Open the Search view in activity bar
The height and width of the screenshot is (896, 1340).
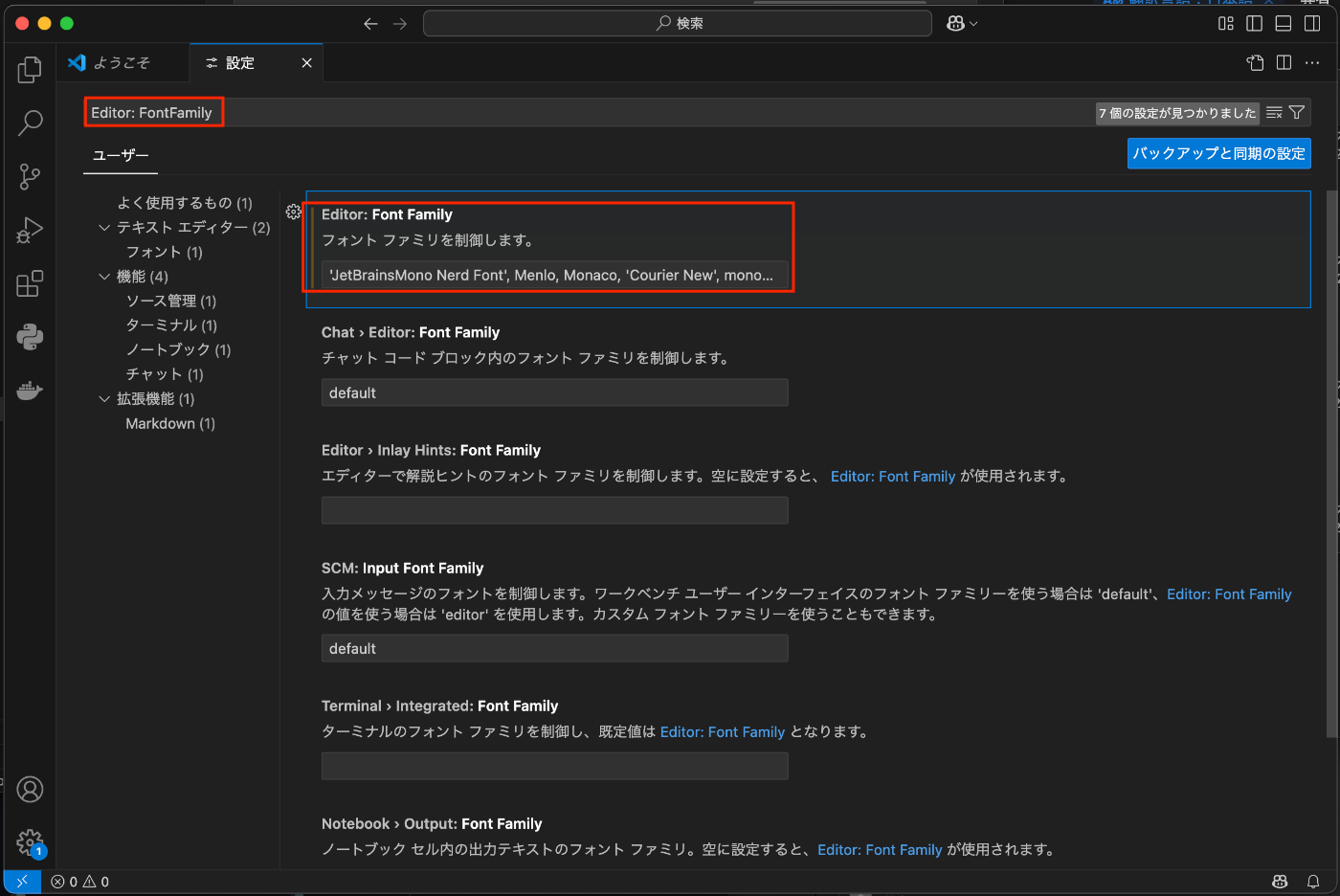point(30,123)
